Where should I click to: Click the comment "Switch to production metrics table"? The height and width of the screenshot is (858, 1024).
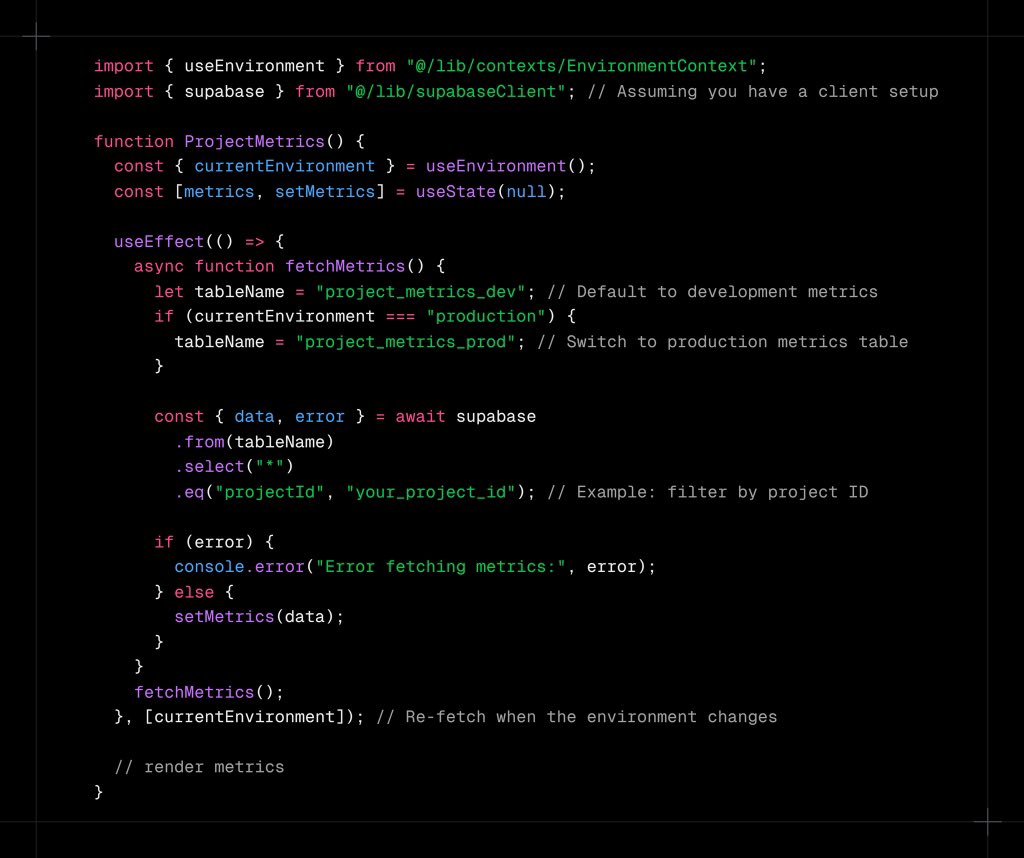(722, 342)
